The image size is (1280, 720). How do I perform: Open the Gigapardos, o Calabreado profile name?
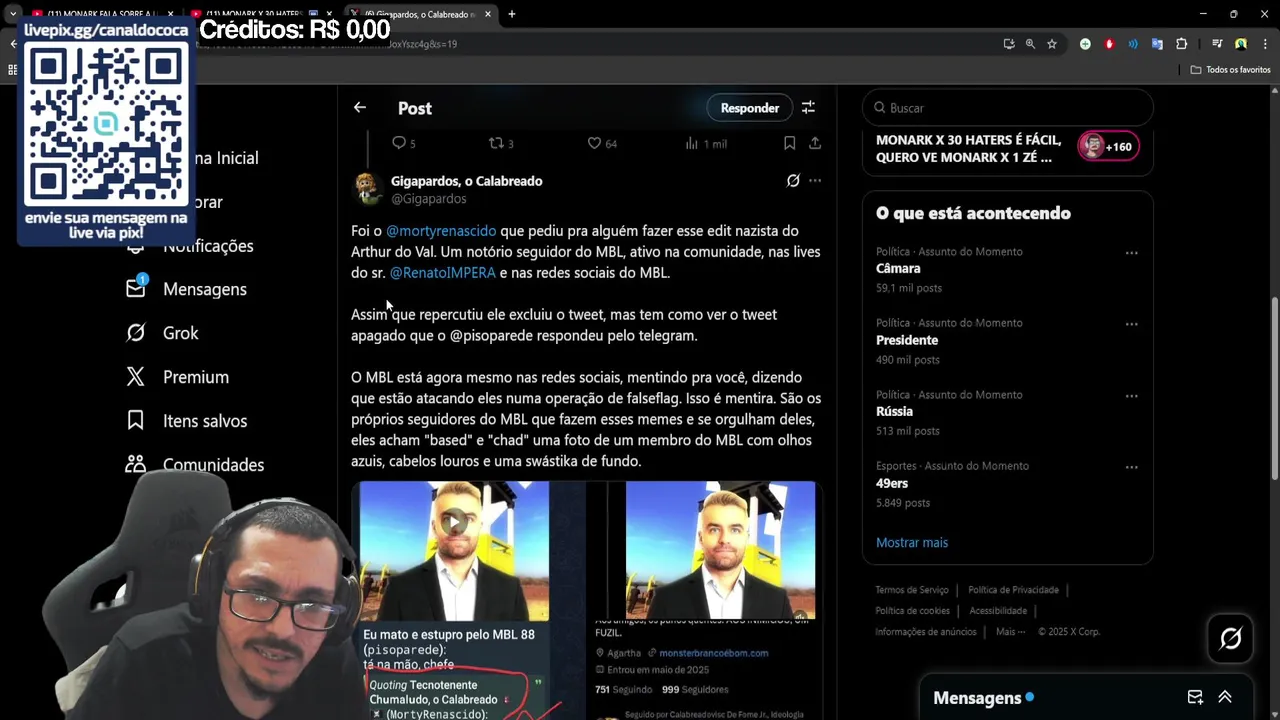click(x=466, y=181)
